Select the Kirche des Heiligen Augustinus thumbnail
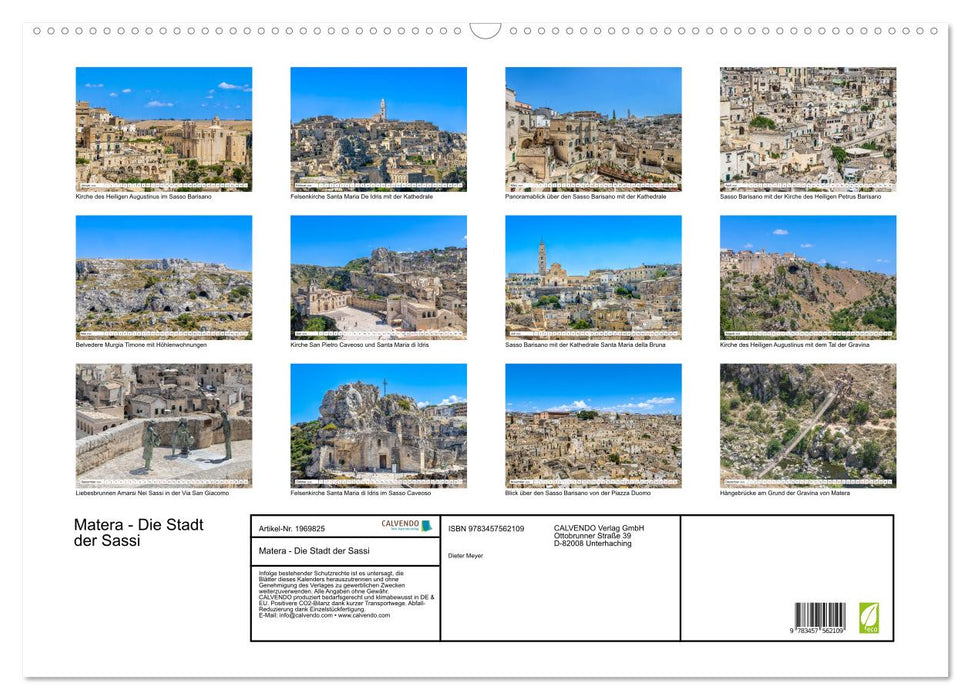 163,128
